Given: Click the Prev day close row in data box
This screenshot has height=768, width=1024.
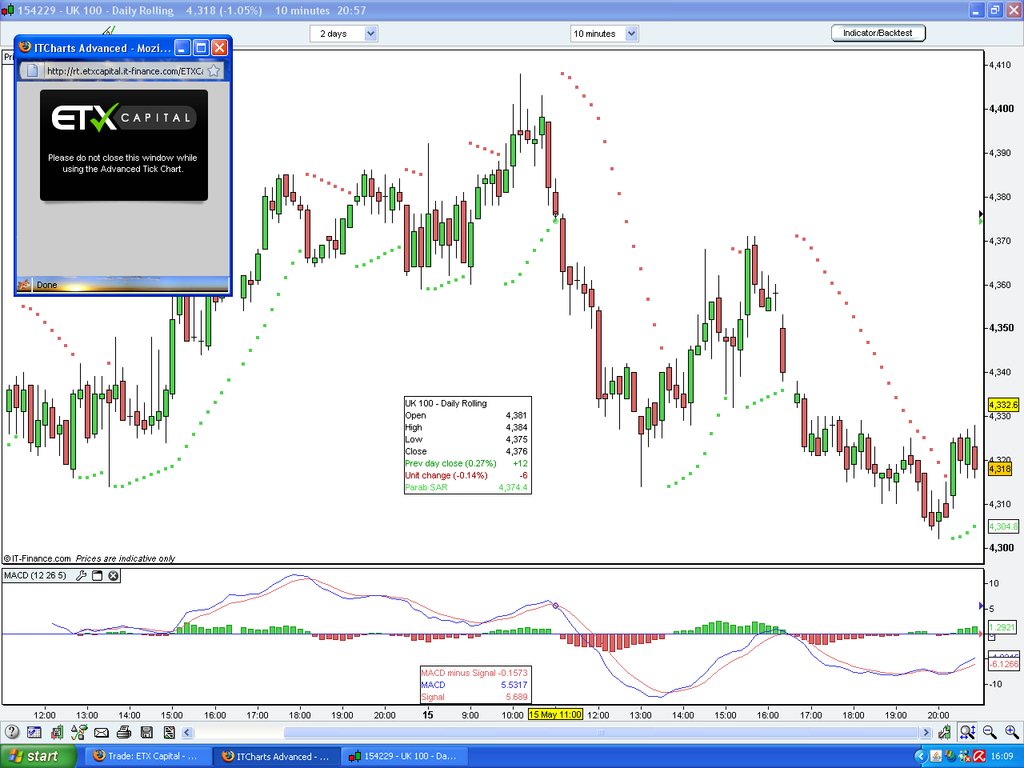Looking at the screenshot, I should pos(467,463).
